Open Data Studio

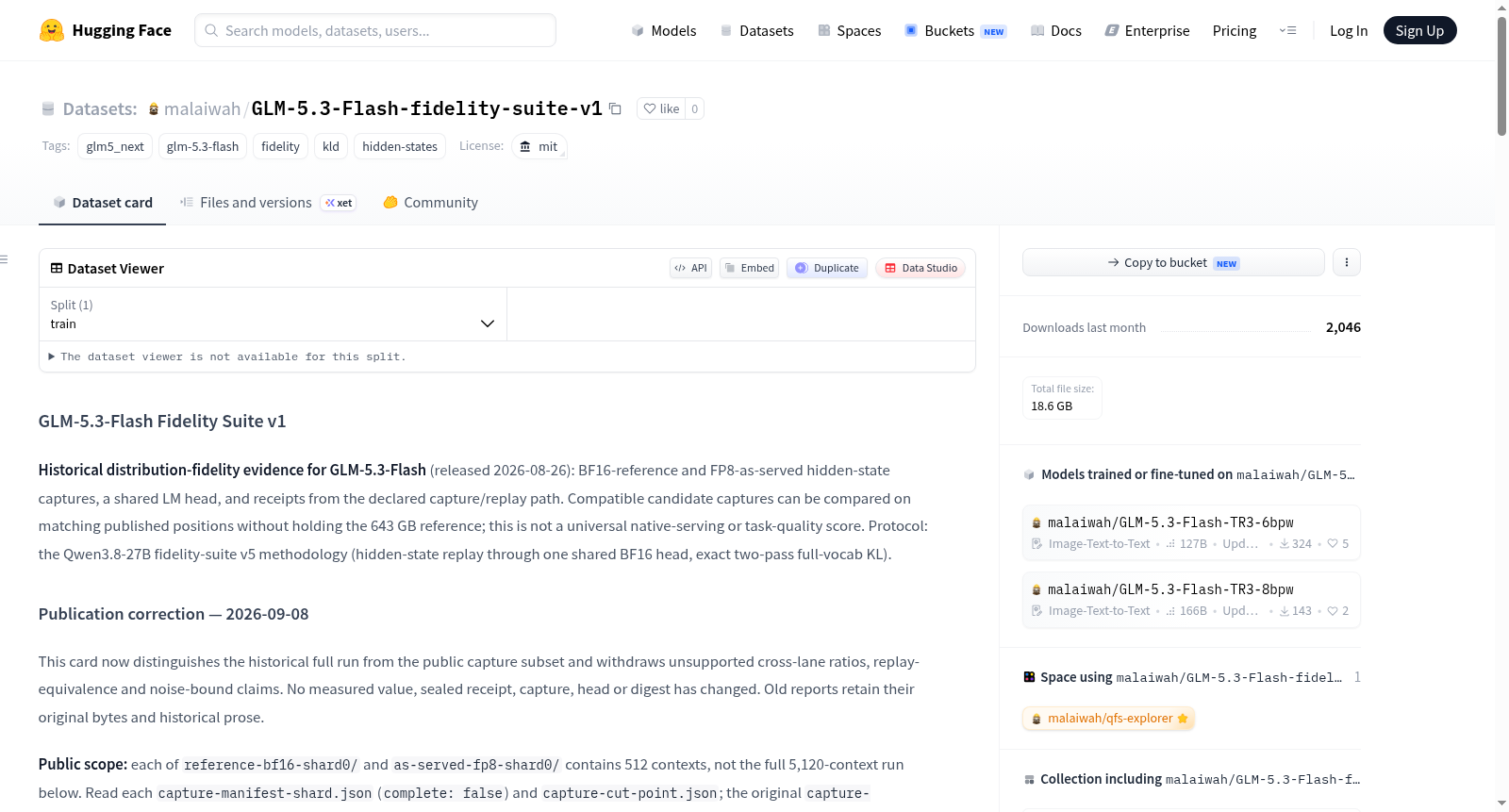point(920,268)
